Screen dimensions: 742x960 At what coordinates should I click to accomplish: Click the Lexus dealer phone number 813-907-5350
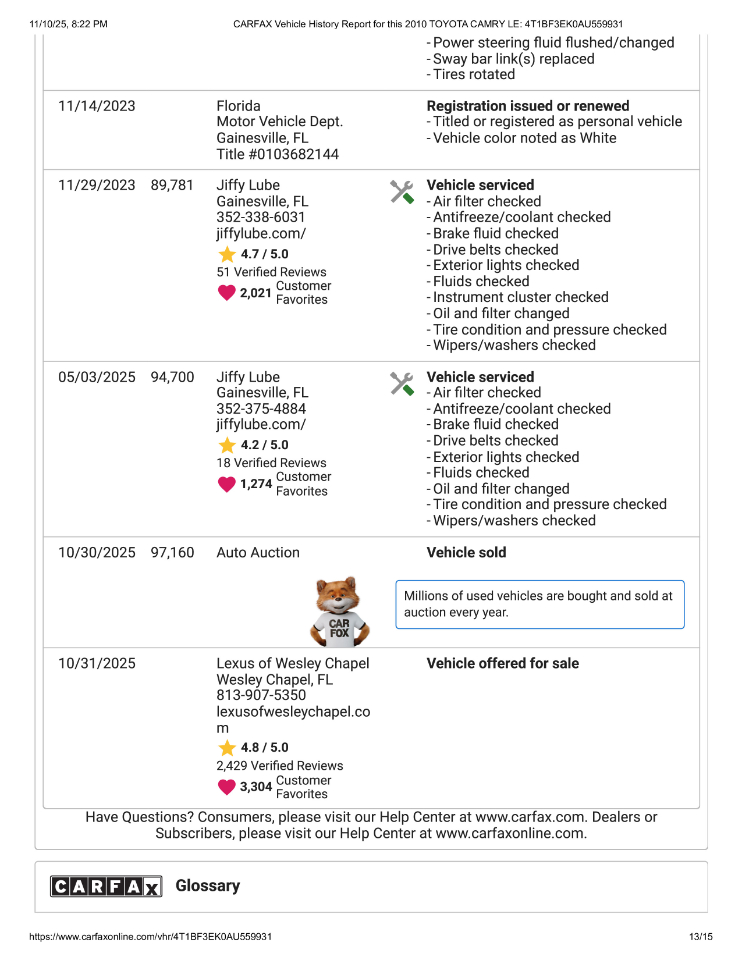coord(261,695)
